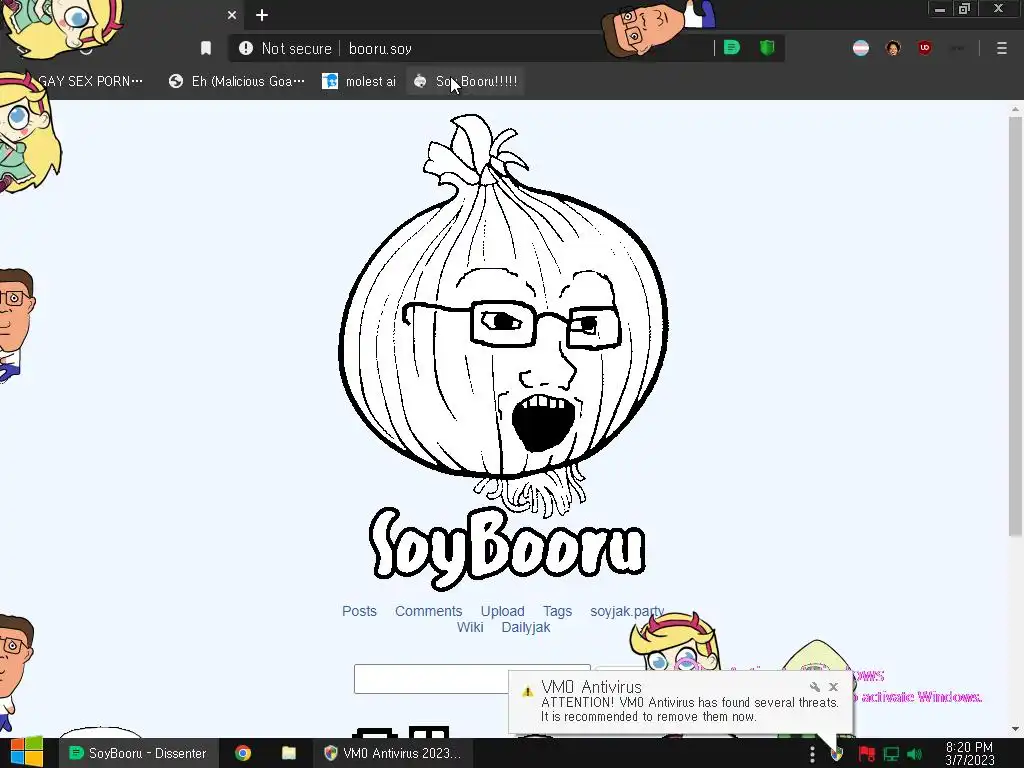The width and height of the screenshot is (1024, 768).
Task: Click the green shield icon in the address bar
Action: [x=767, y=48]
